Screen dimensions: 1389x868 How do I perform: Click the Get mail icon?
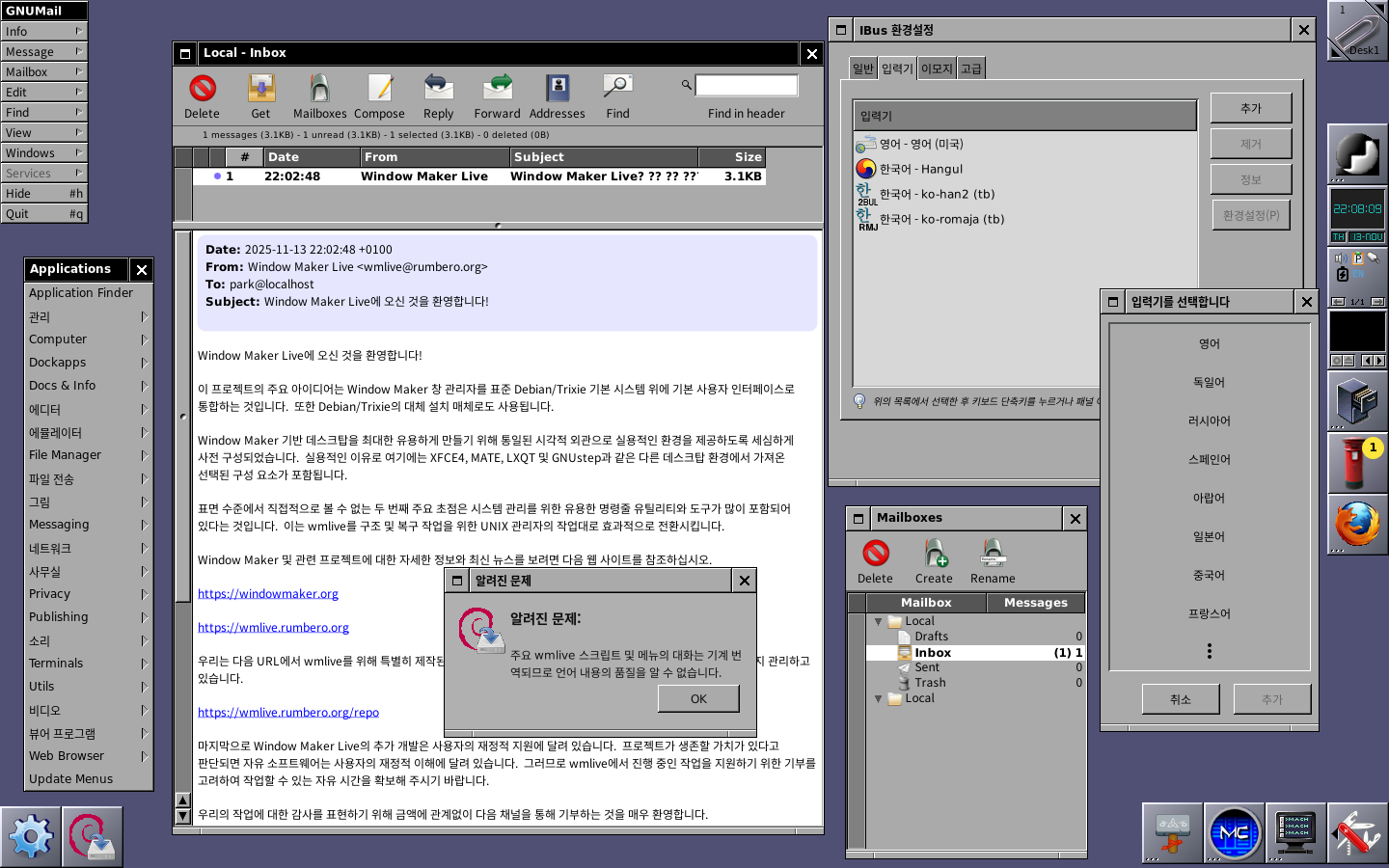click(x=260, y=89)
